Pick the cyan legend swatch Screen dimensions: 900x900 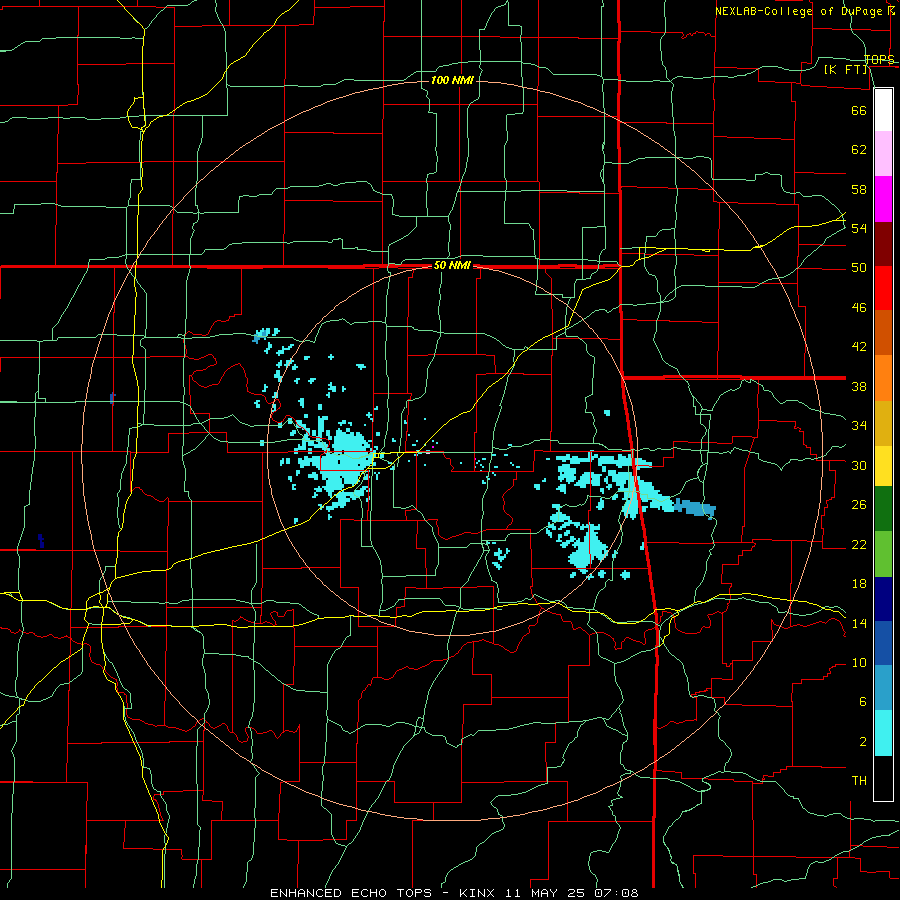883,733
